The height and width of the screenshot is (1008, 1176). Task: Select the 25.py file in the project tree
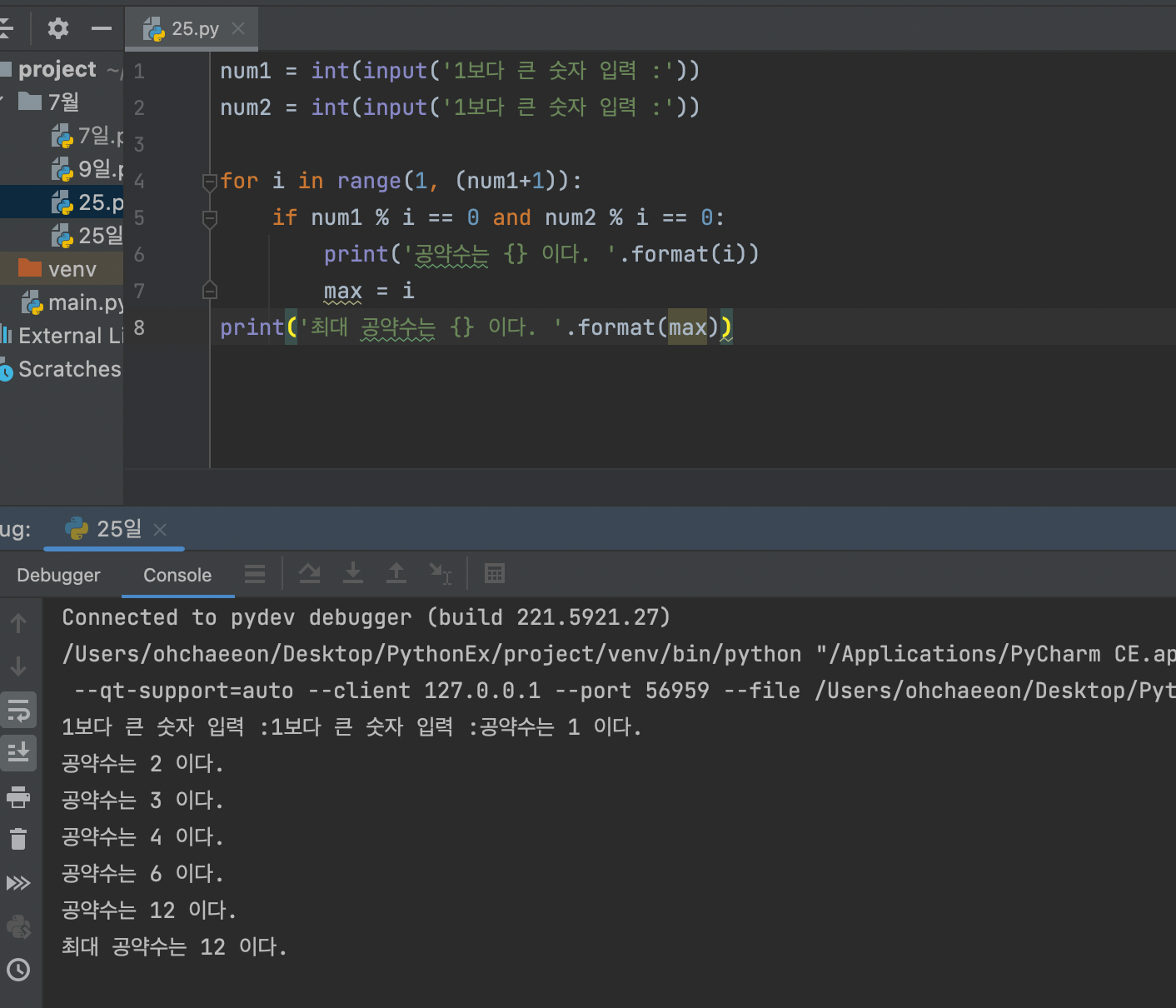point(62,202)
